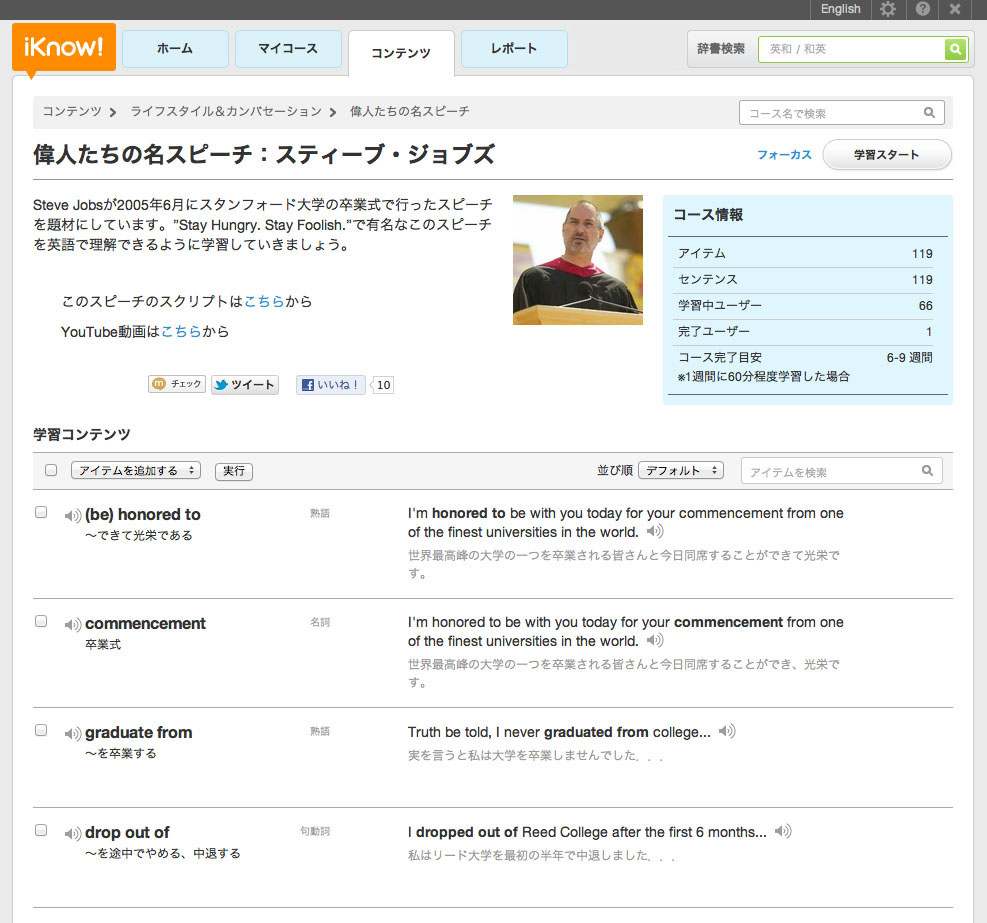Play the 'graduated from college' sentence audio
Image resolution: width=987 pixels, height=923 pixels.
tap(727, 731)
